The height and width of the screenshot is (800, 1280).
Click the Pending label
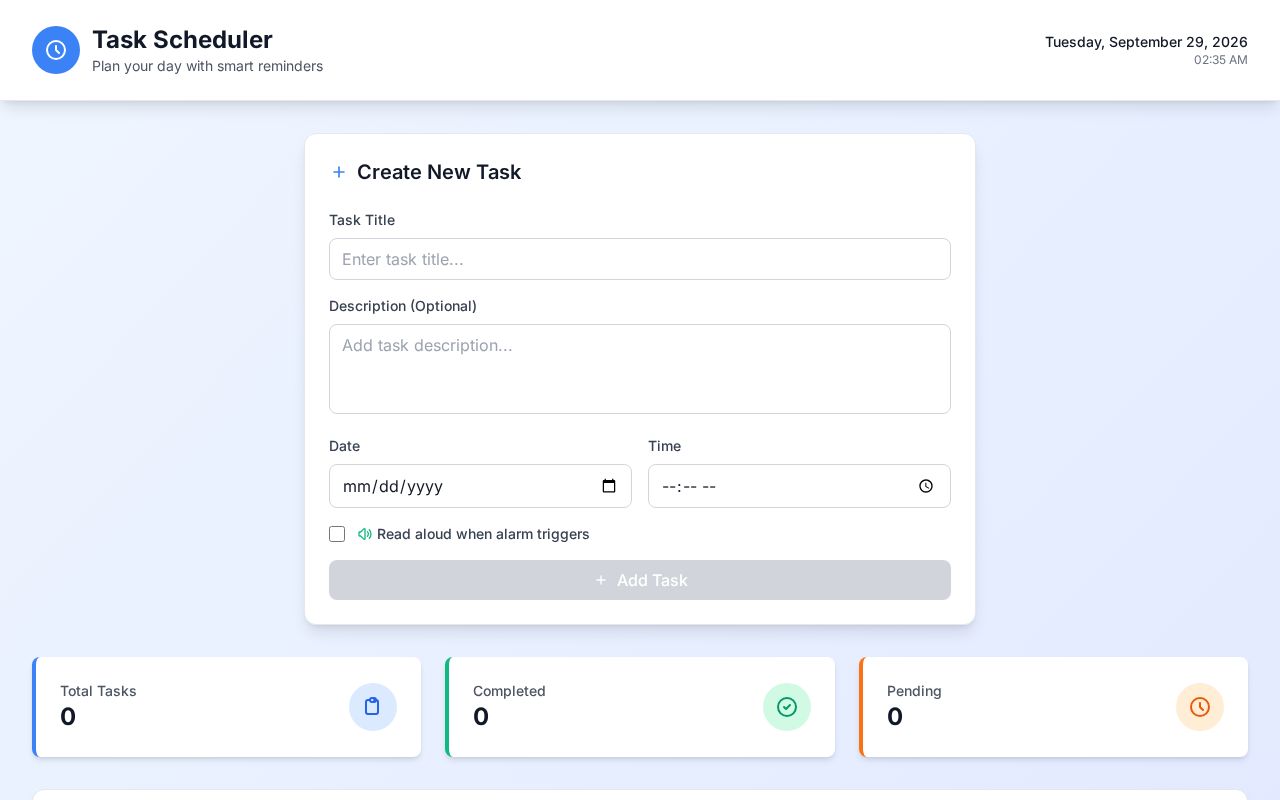tap(914, 691)
